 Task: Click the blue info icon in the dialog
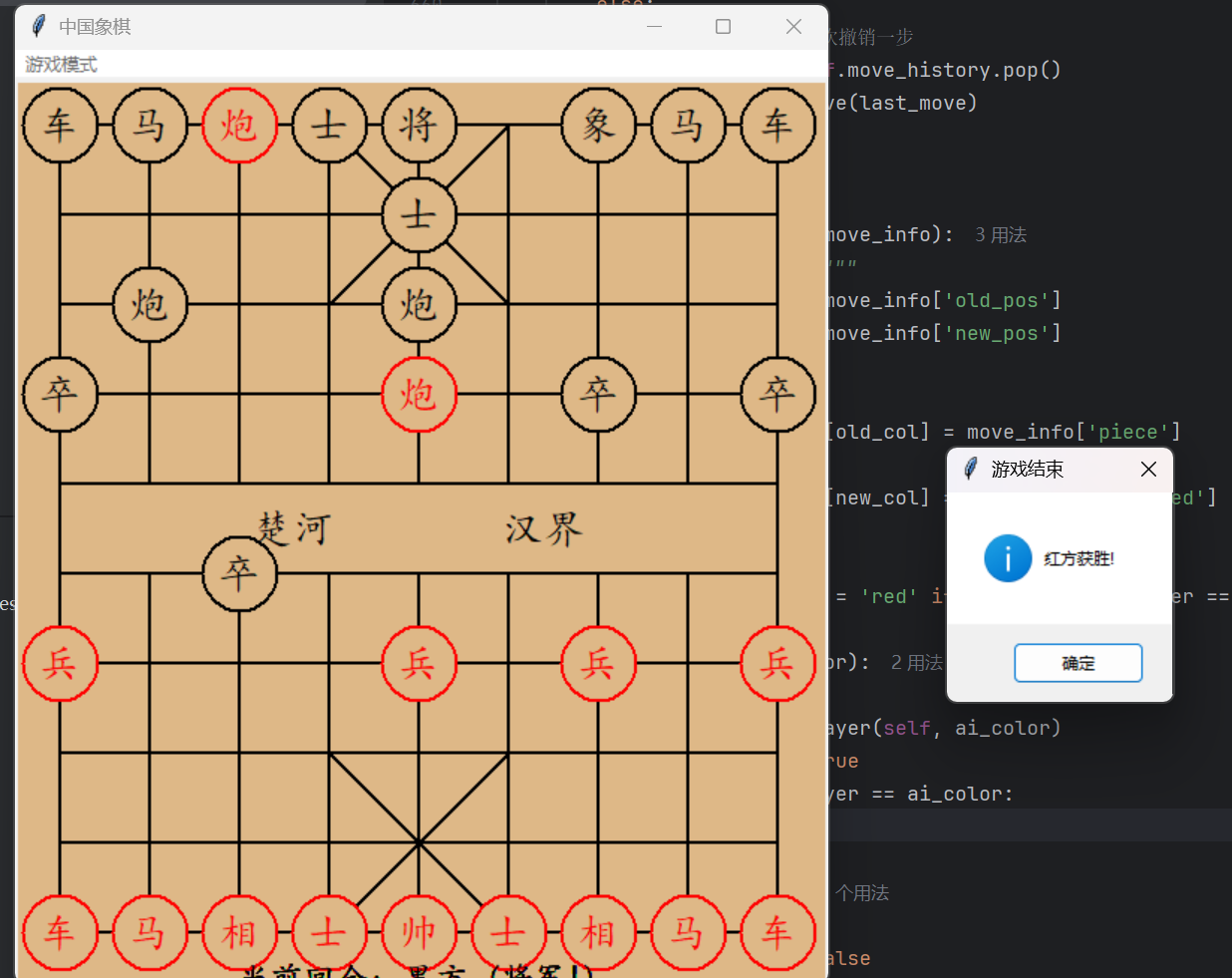(1008, 558)
